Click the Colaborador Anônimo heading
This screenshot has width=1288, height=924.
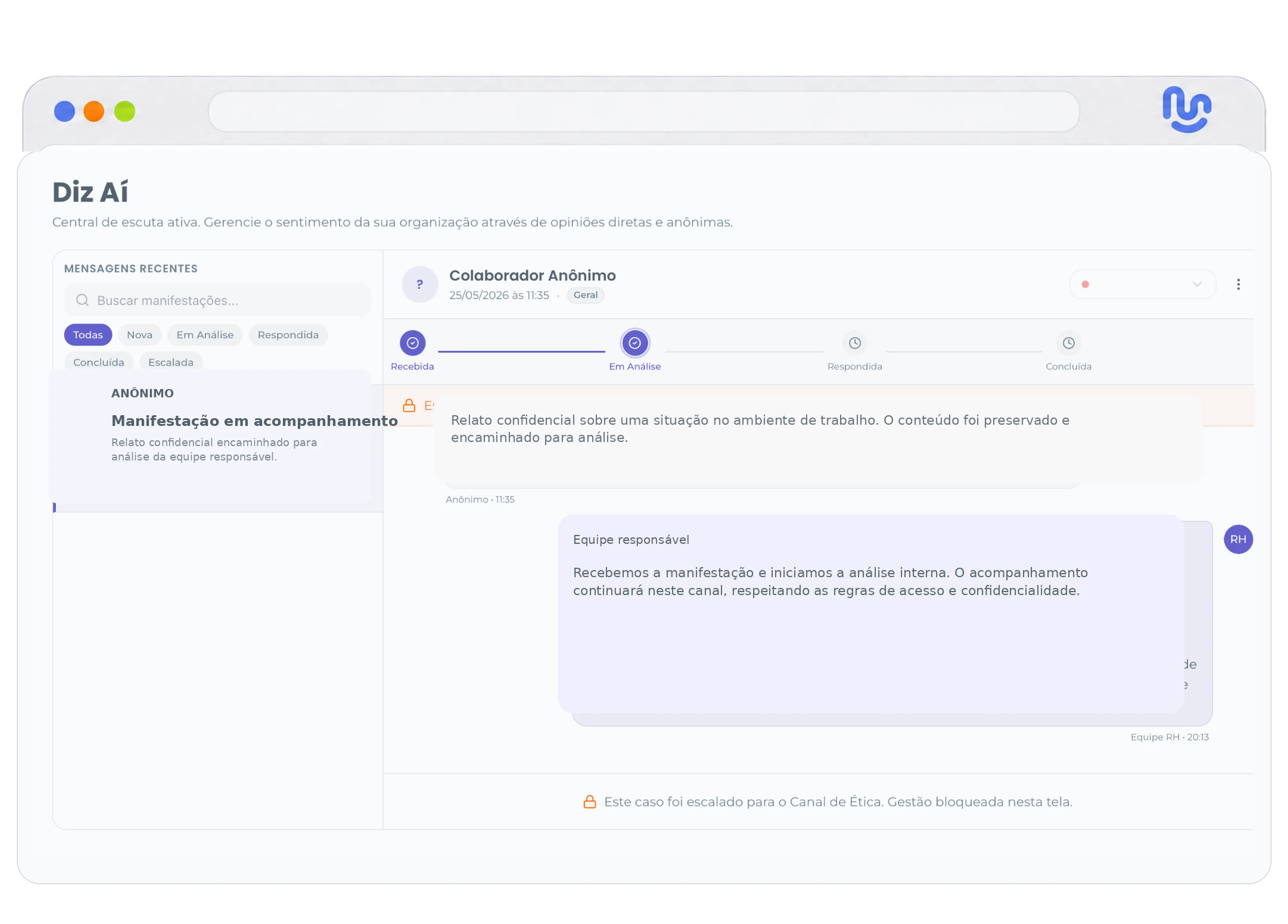[x=532, y=275]
